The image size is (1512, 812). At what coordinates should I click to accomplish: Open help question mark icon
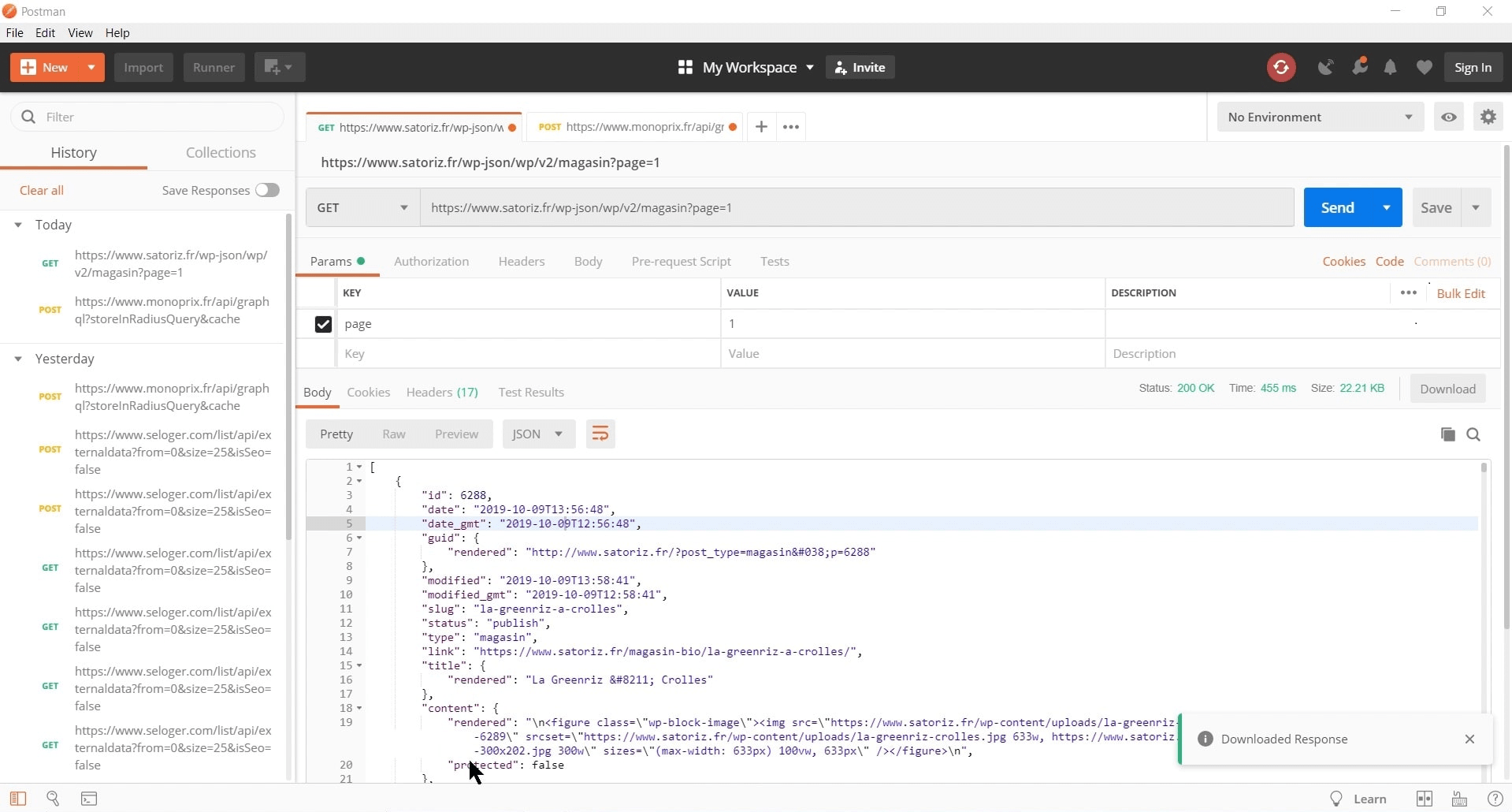pyautogui.click(x=1495, y=799)
